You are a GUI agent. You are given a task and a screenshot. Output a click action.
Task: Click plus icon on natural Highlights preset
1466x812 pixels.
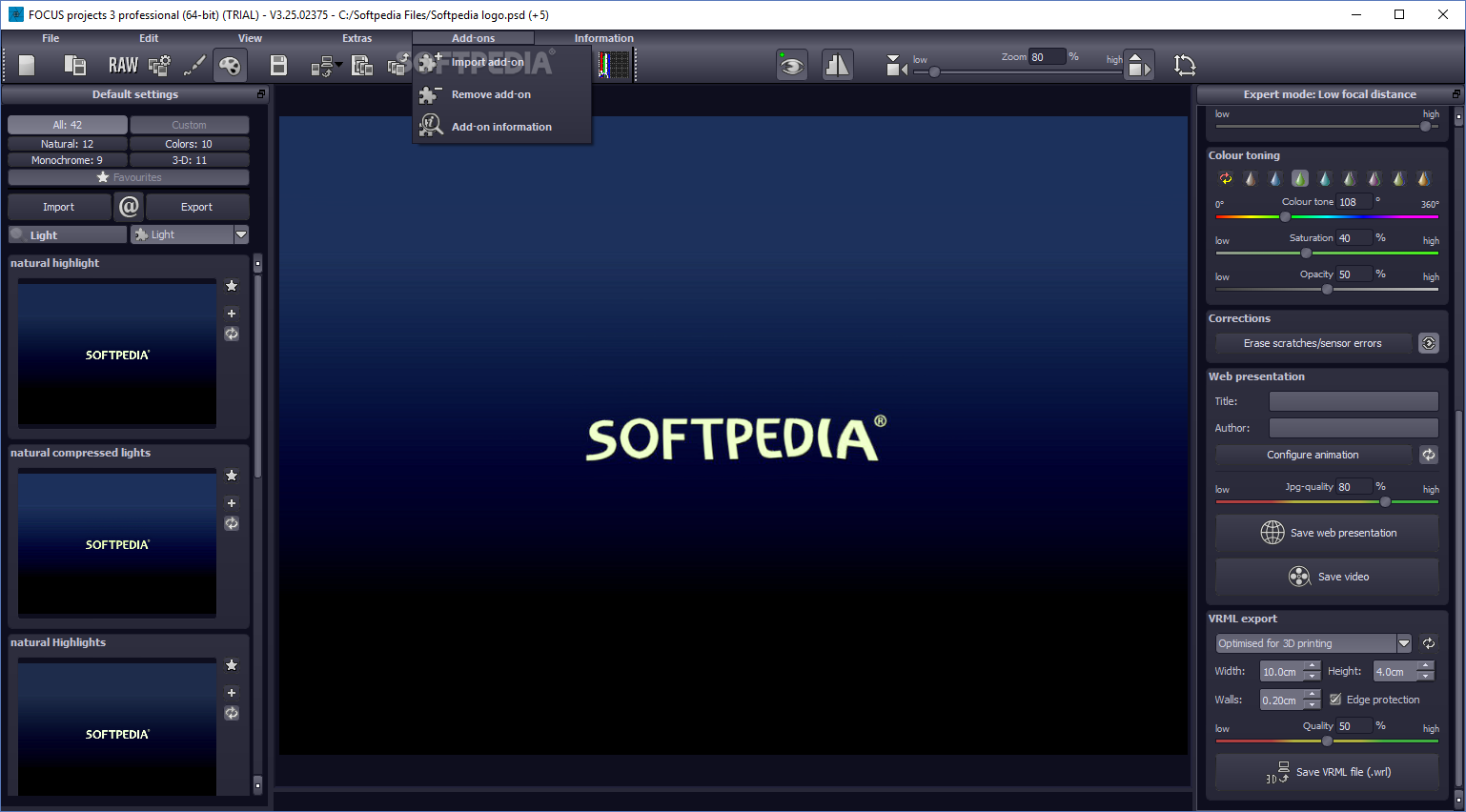(232, 692)
